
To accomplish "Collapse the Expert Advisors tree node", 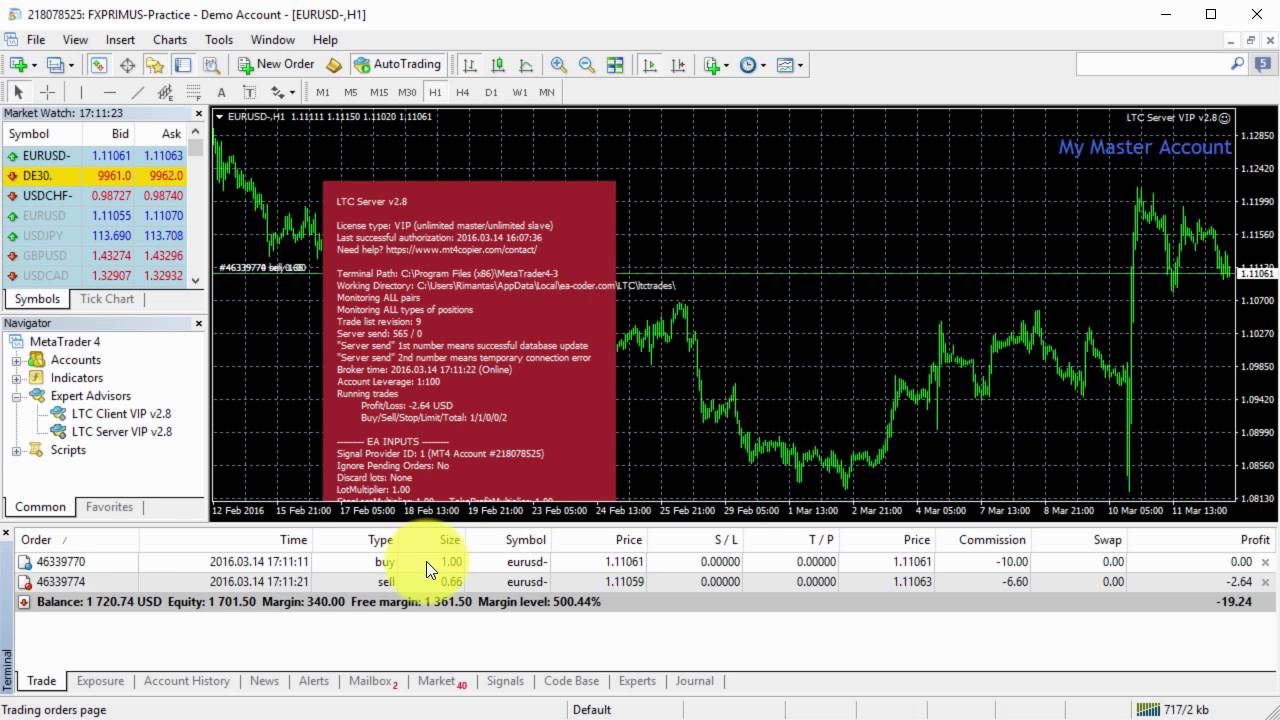I will pyautogui.click(x=17, y=396).
